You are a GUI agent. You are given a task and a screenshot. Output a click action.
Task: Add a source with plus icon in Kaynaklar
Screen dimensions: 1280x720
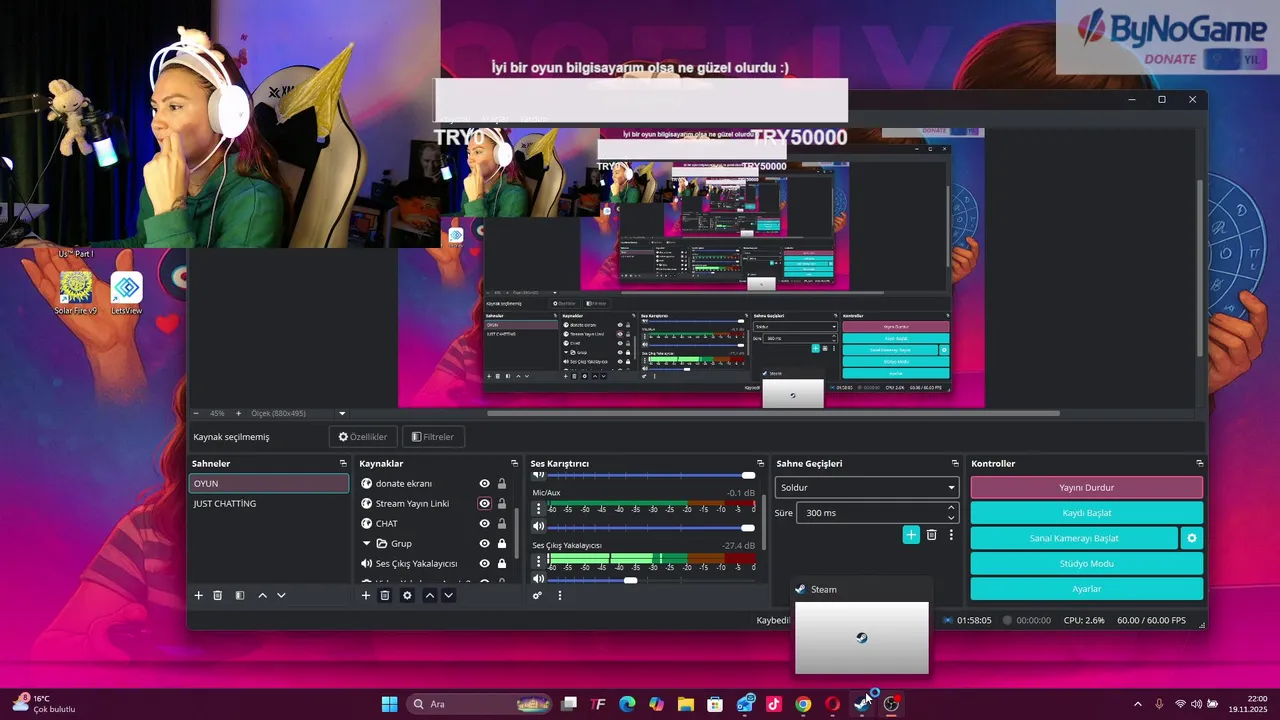click(x=366, y=595)
